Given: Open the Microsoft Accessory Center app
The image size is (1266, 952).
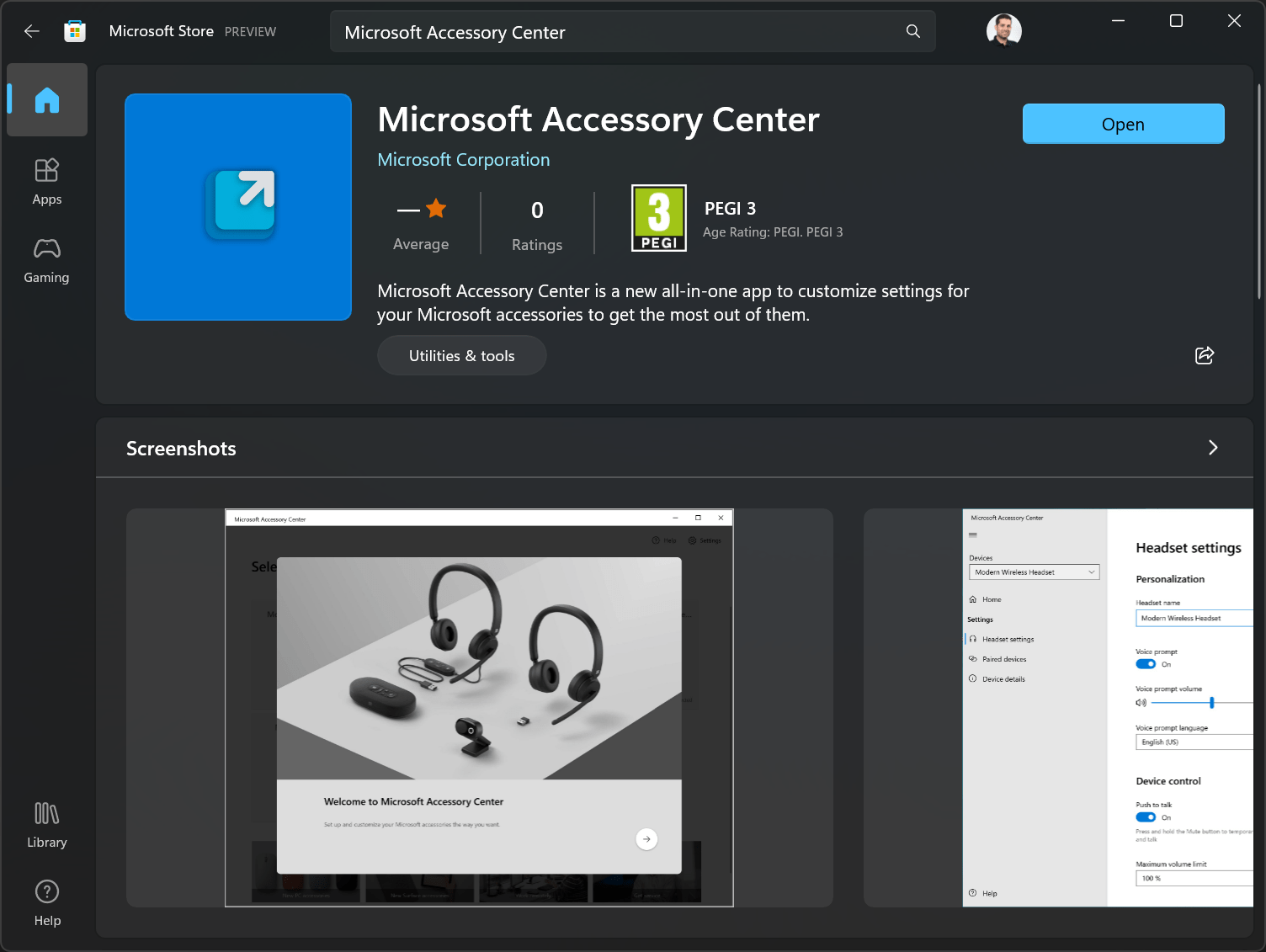Looking at the screenshot, I should pyautogui.click(x=1123, y=124).
